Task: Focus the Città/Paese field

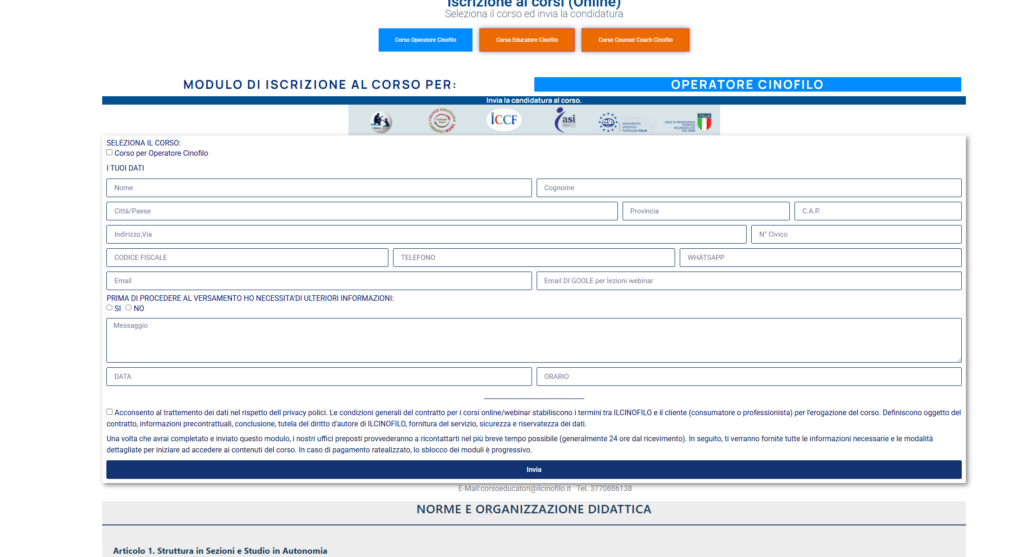Action: coord(362,211)
